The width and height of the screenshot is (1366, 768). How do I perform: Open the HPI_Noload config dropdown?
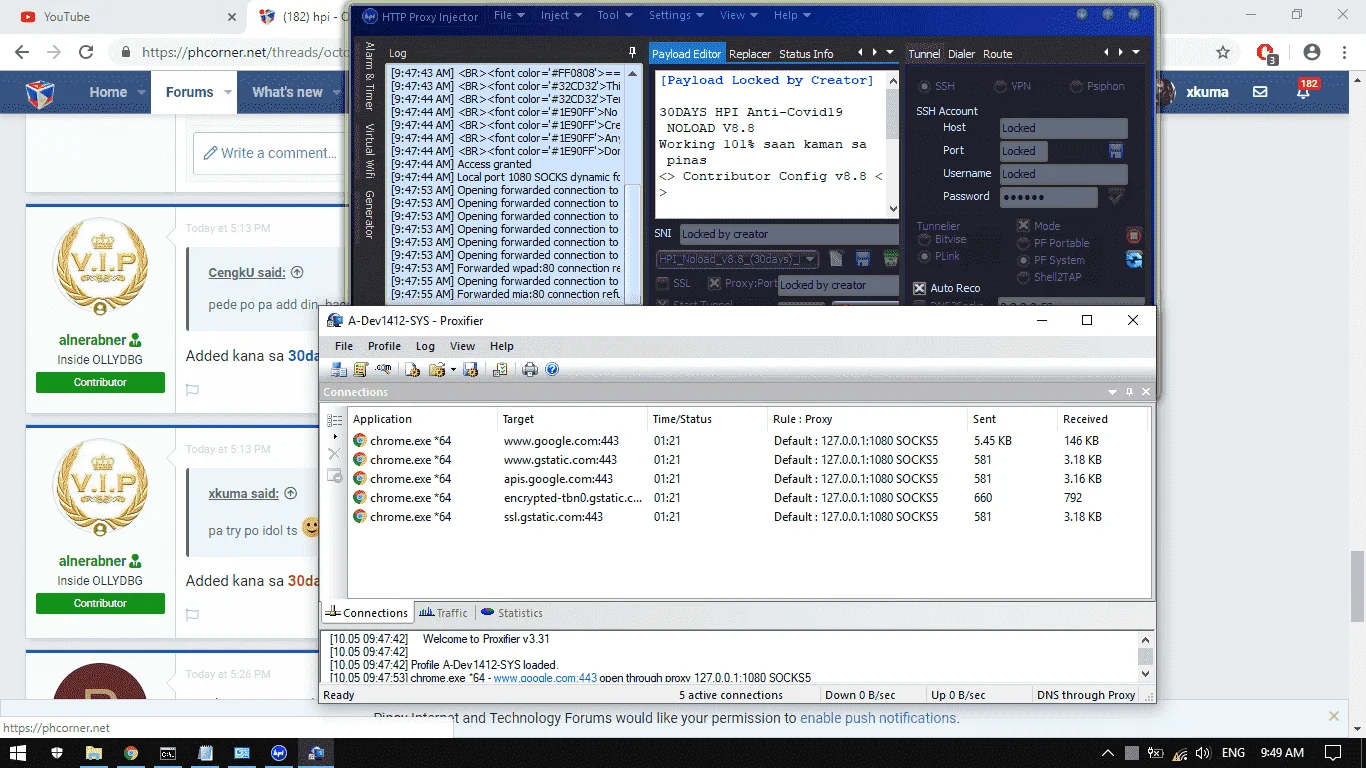pyautogui.click(x=738, y=260)
